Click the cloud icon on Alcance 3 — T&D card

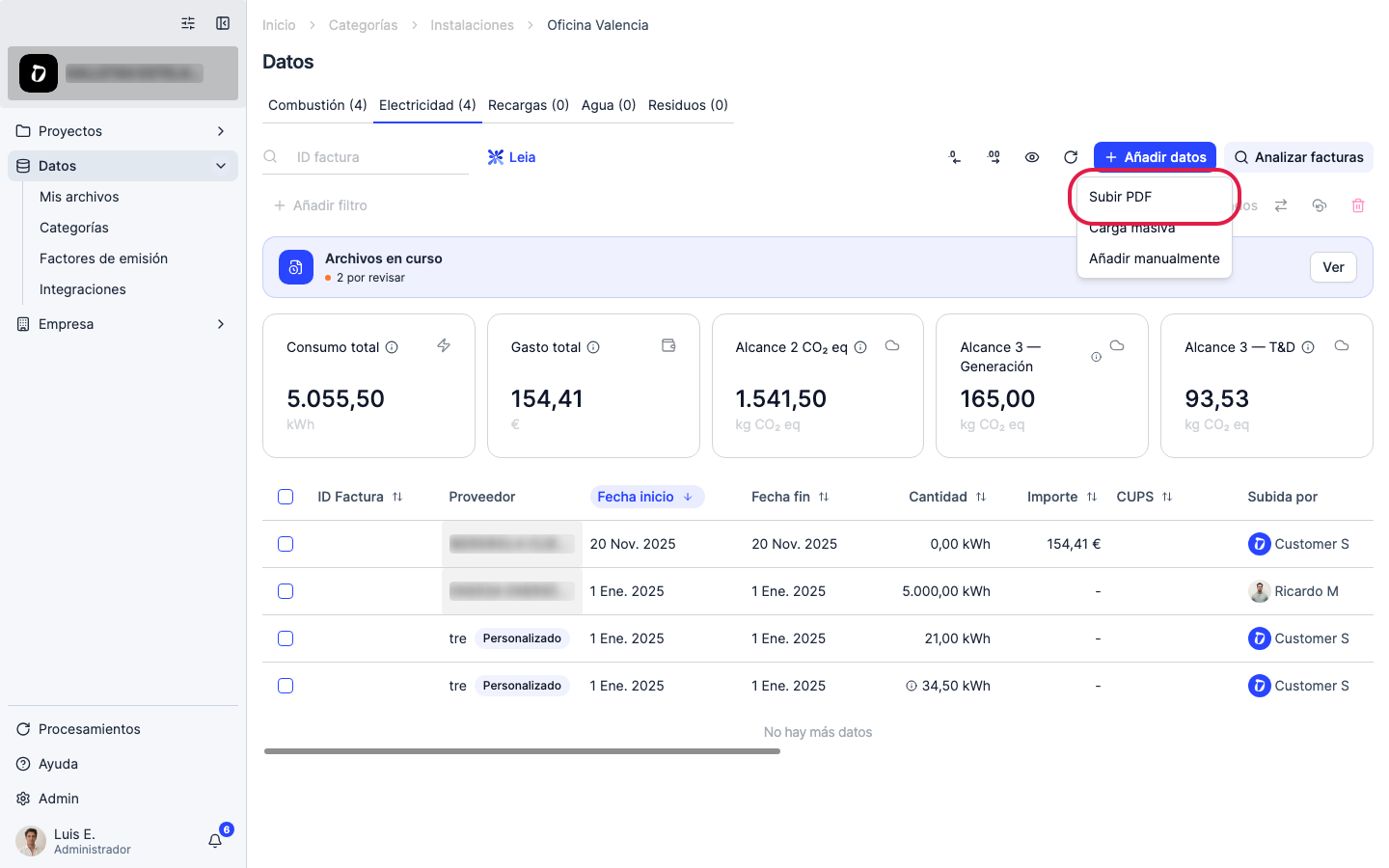(x=1342, y=345)
